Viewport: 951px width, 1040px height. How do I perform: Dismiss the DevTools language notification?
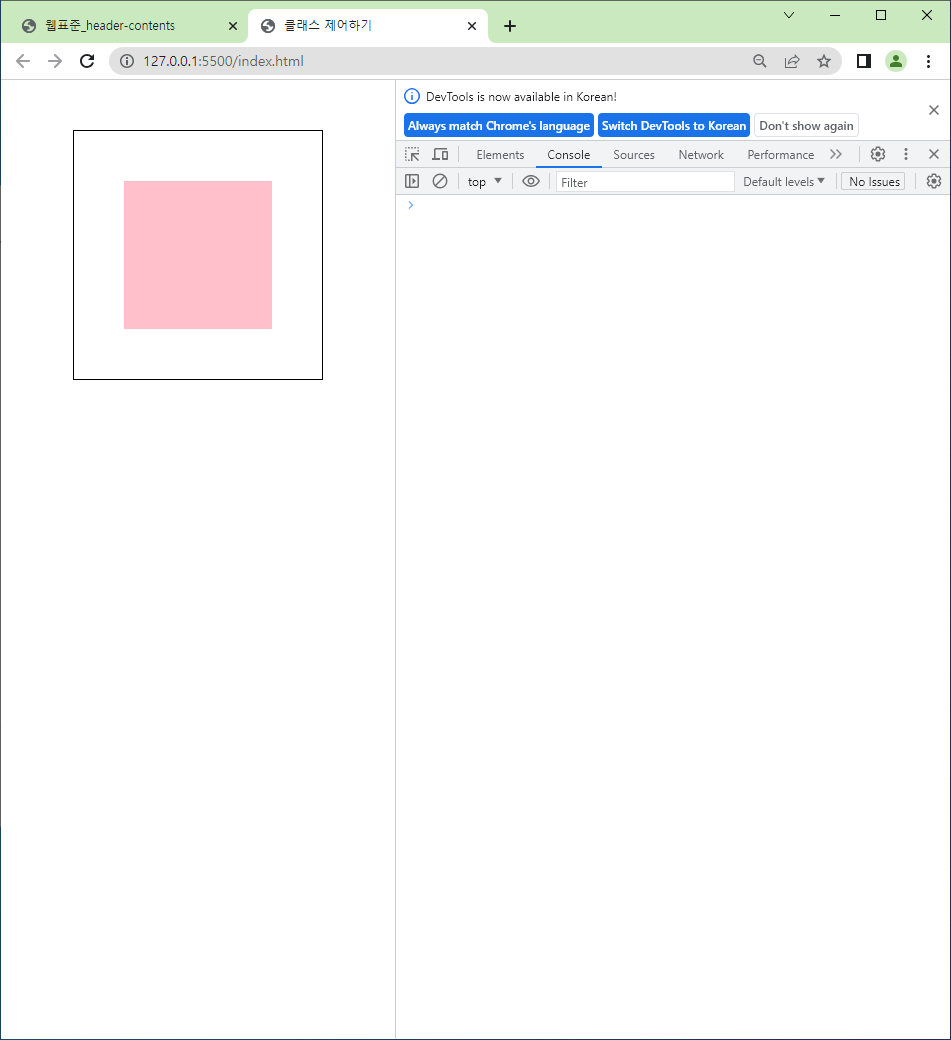tap(934, 110)
